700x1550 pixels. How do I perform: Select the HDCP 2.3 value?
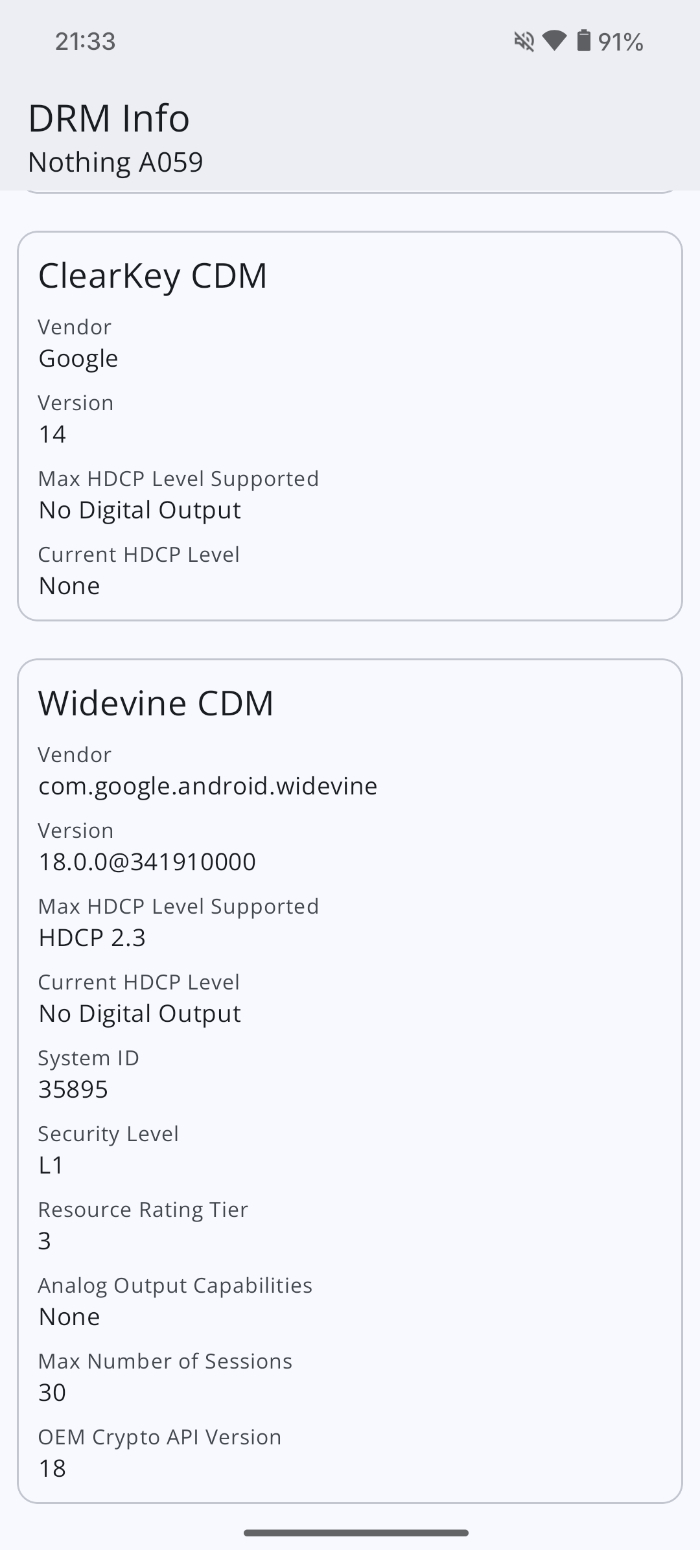click(92, 938)
